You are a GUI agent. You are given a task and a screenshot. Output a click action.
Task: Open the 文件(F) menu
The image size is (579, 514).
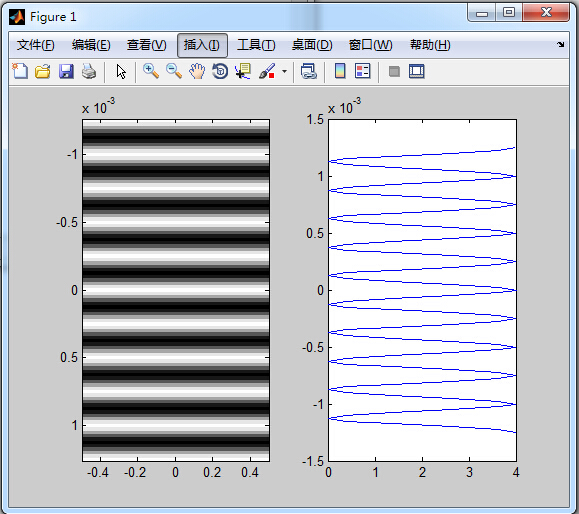pos(35,45)
